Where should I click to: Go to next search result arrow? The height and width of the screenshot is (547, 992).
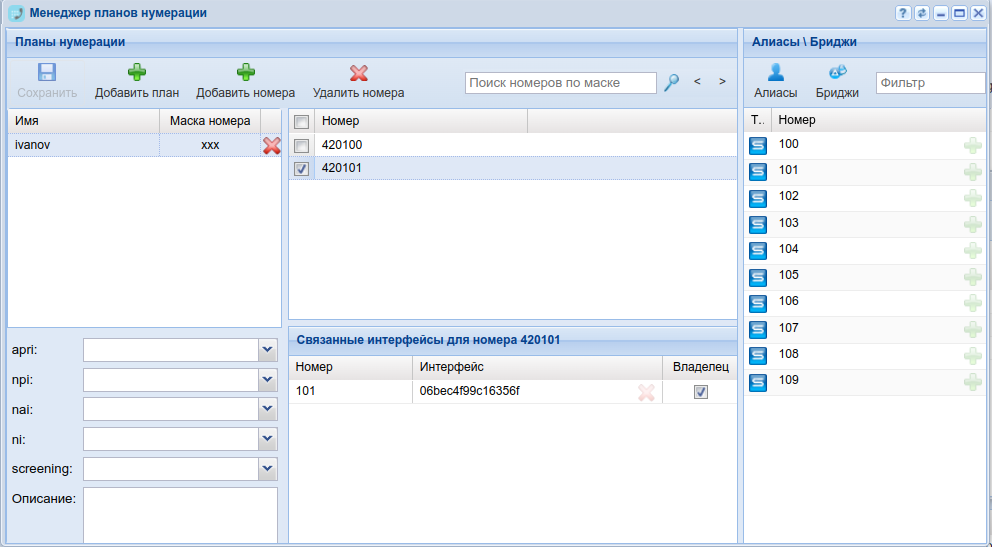point(722,82)
